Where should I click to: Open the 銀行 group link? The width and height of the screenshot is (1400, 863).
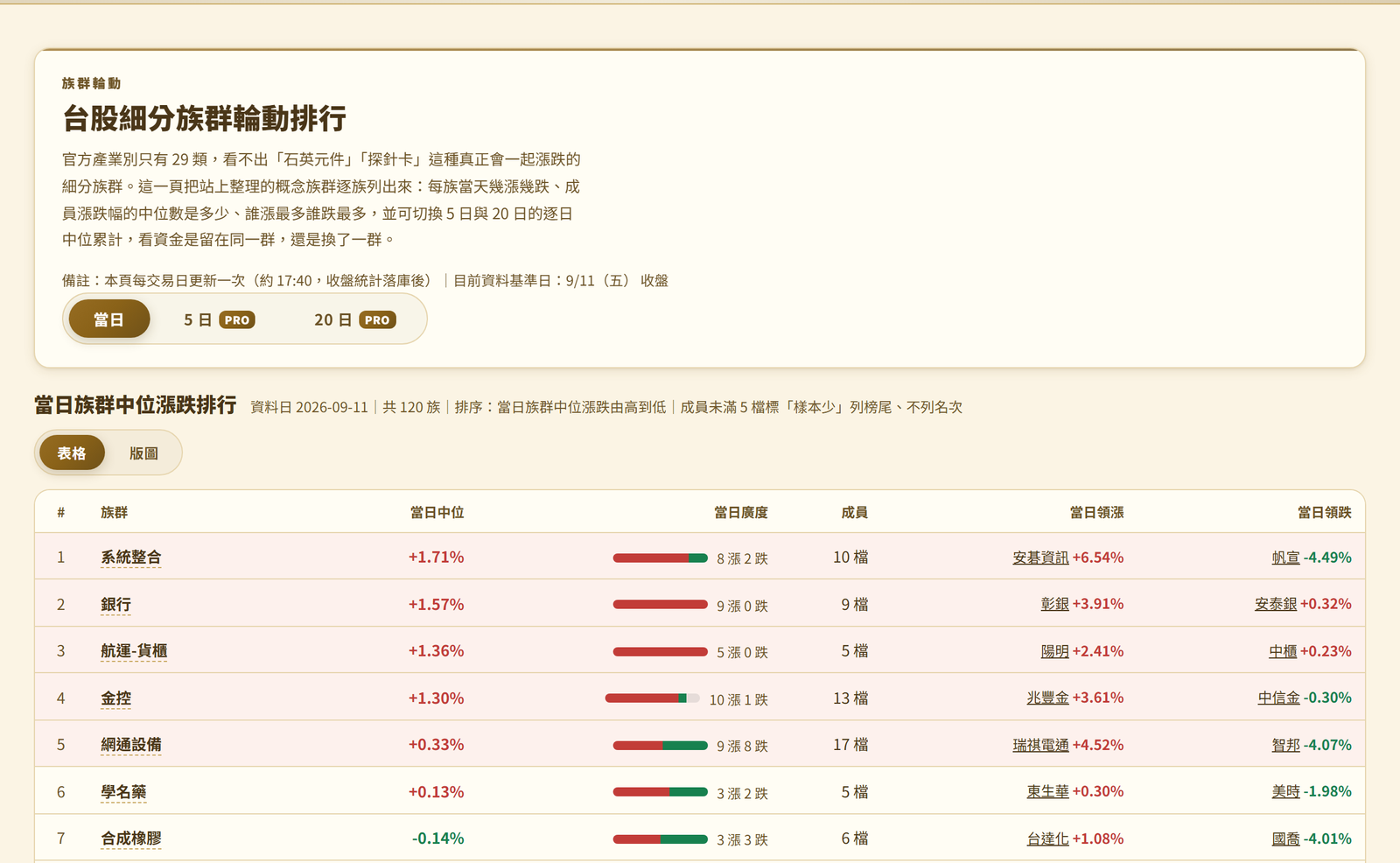click(115, 605)
